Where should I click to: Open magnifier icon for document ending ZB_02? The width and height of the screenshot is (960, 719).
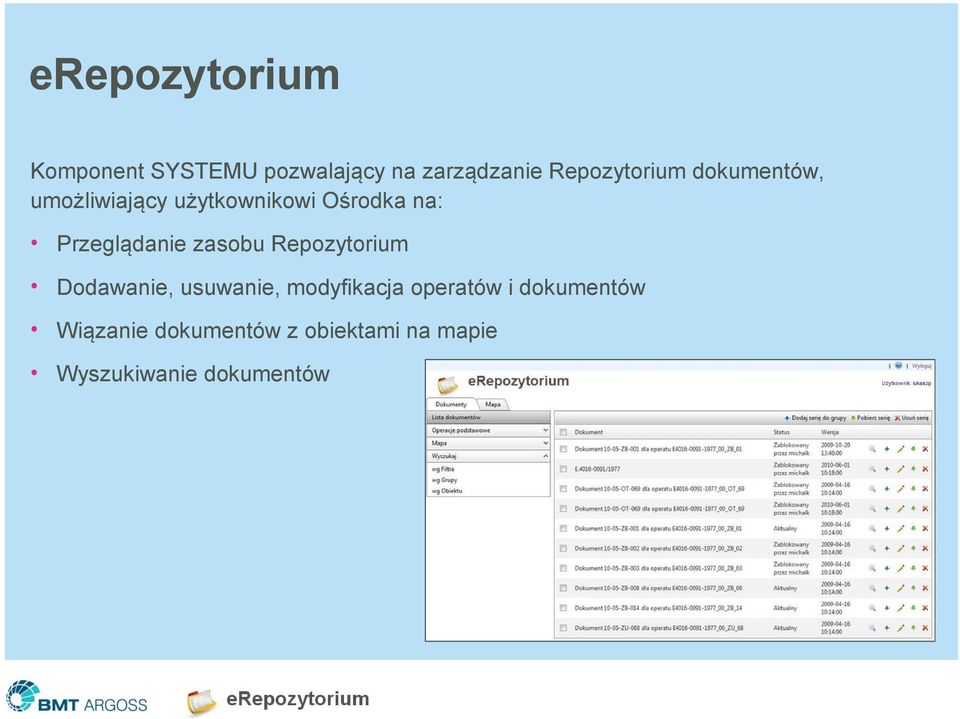(872, 549)
